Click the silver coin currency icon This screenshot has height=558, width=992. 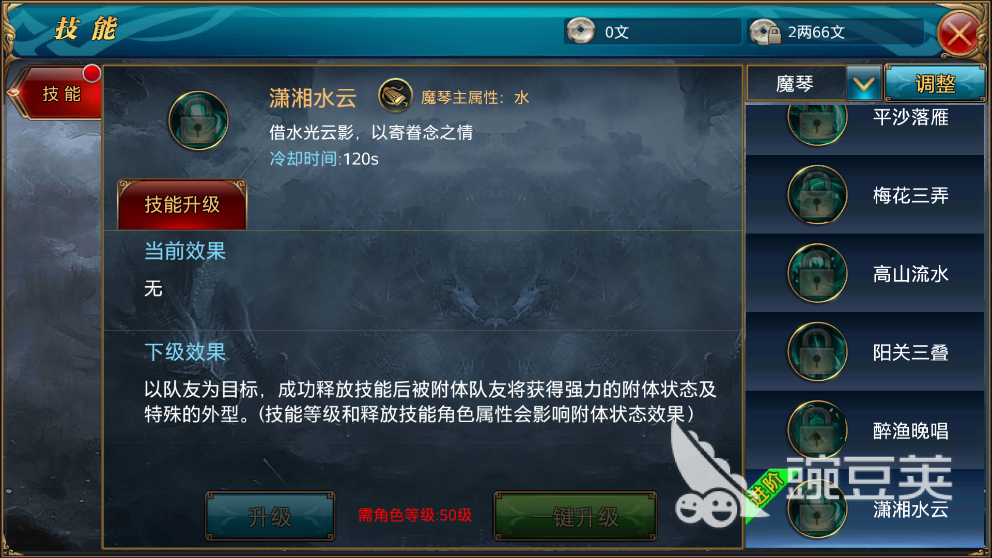click(x=580, y=30)
